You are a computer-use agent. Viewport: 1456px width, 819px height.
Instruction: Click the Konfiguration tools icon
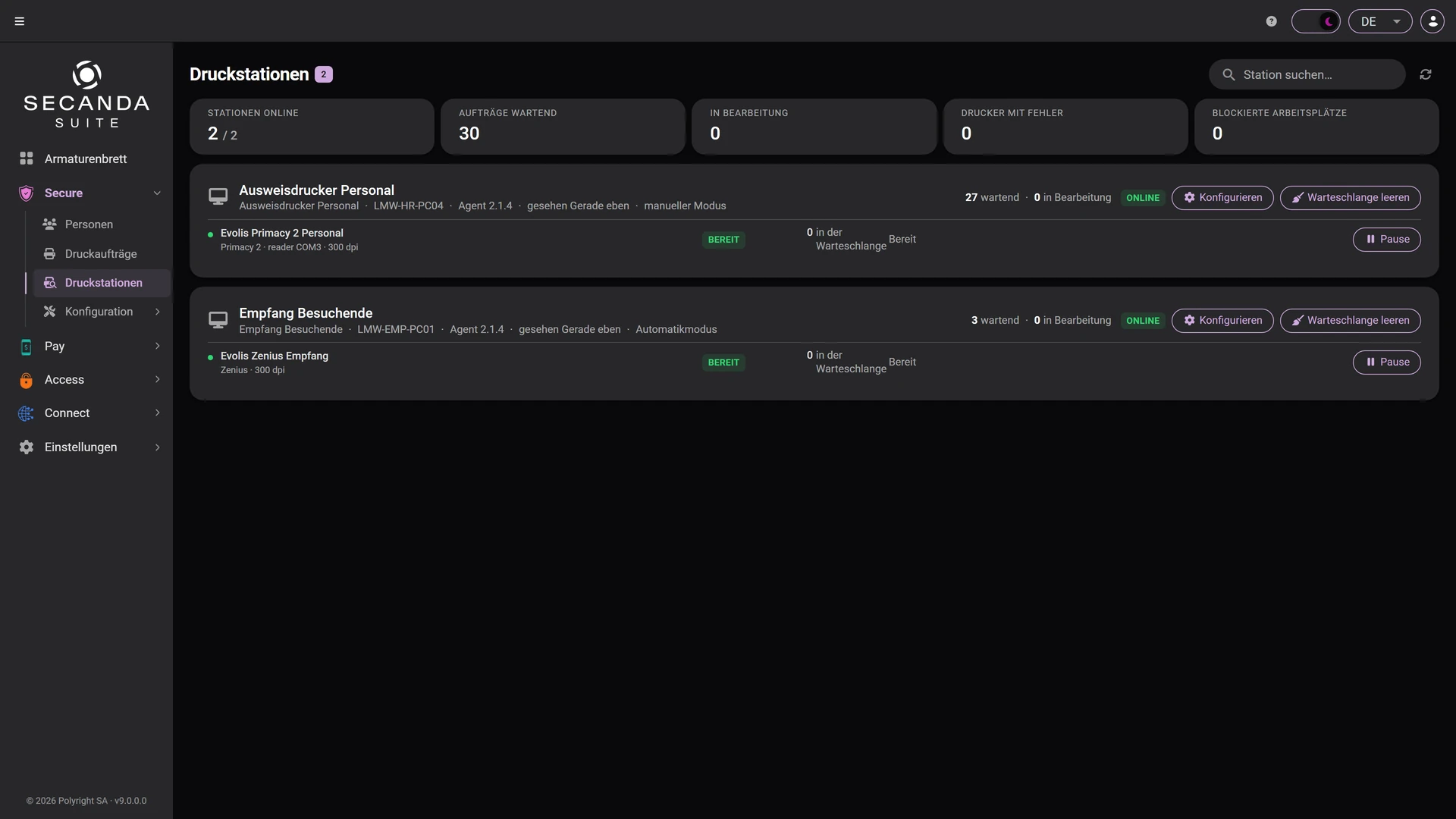49,312
